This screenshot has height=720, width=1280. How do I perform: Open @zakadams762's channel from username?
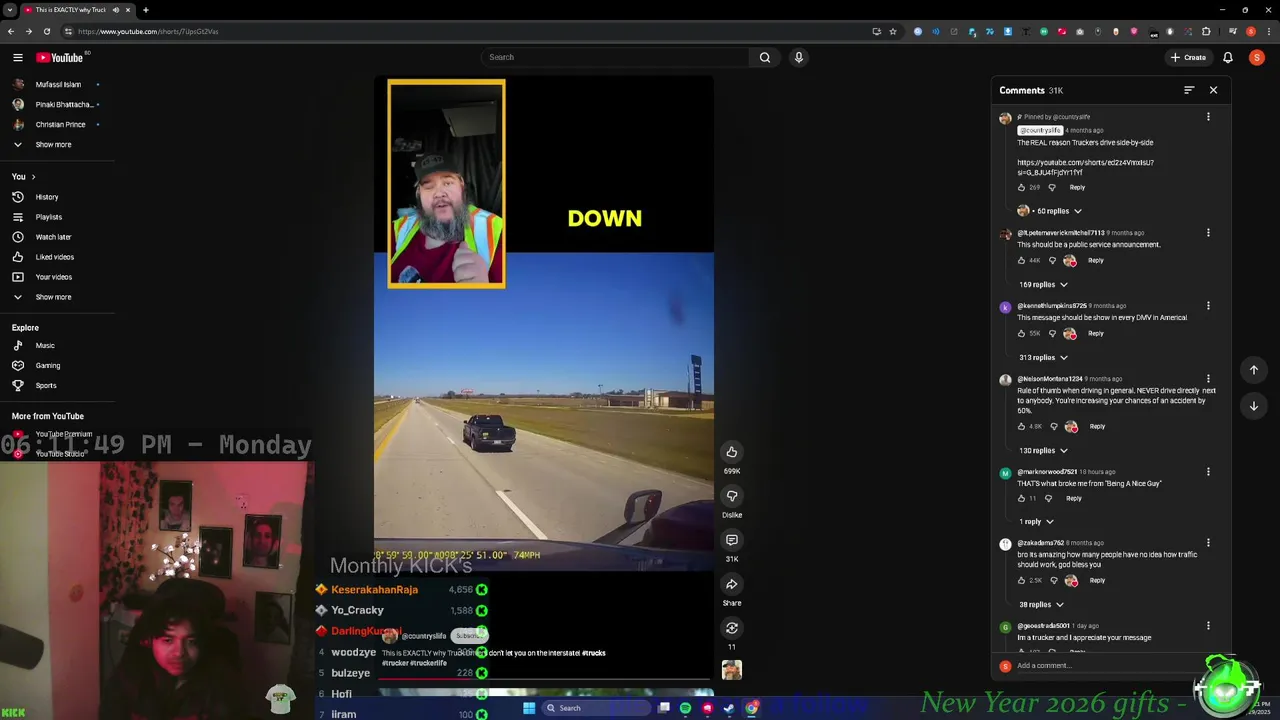click(1040, 543)
